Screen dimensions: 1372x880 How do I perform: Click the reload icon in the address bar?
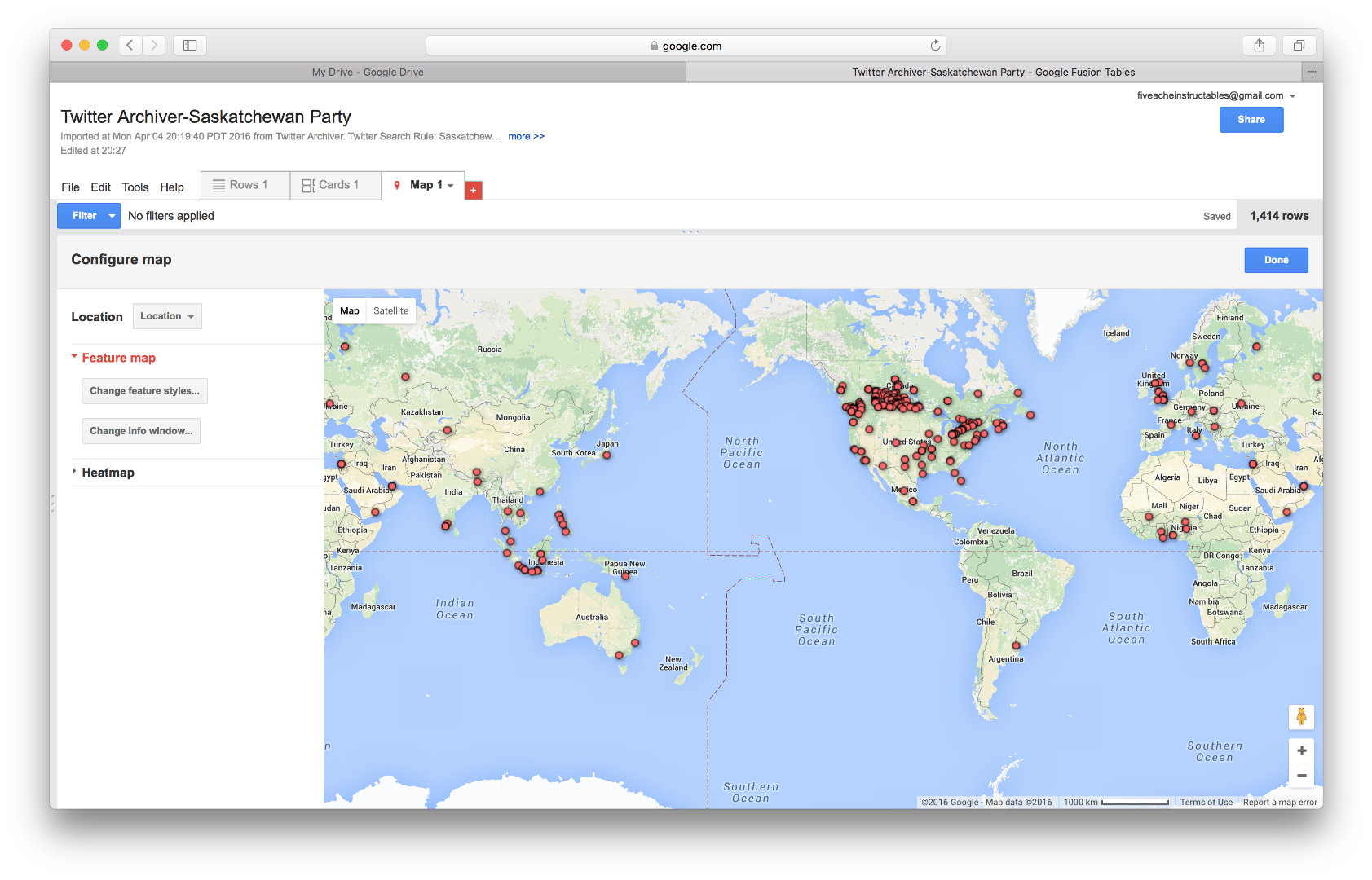934,46
